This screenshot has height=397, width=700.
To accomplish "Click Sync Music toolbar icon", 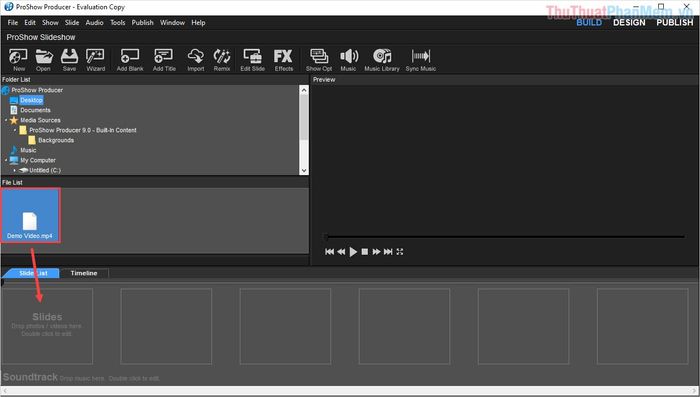I will point(421,60).
